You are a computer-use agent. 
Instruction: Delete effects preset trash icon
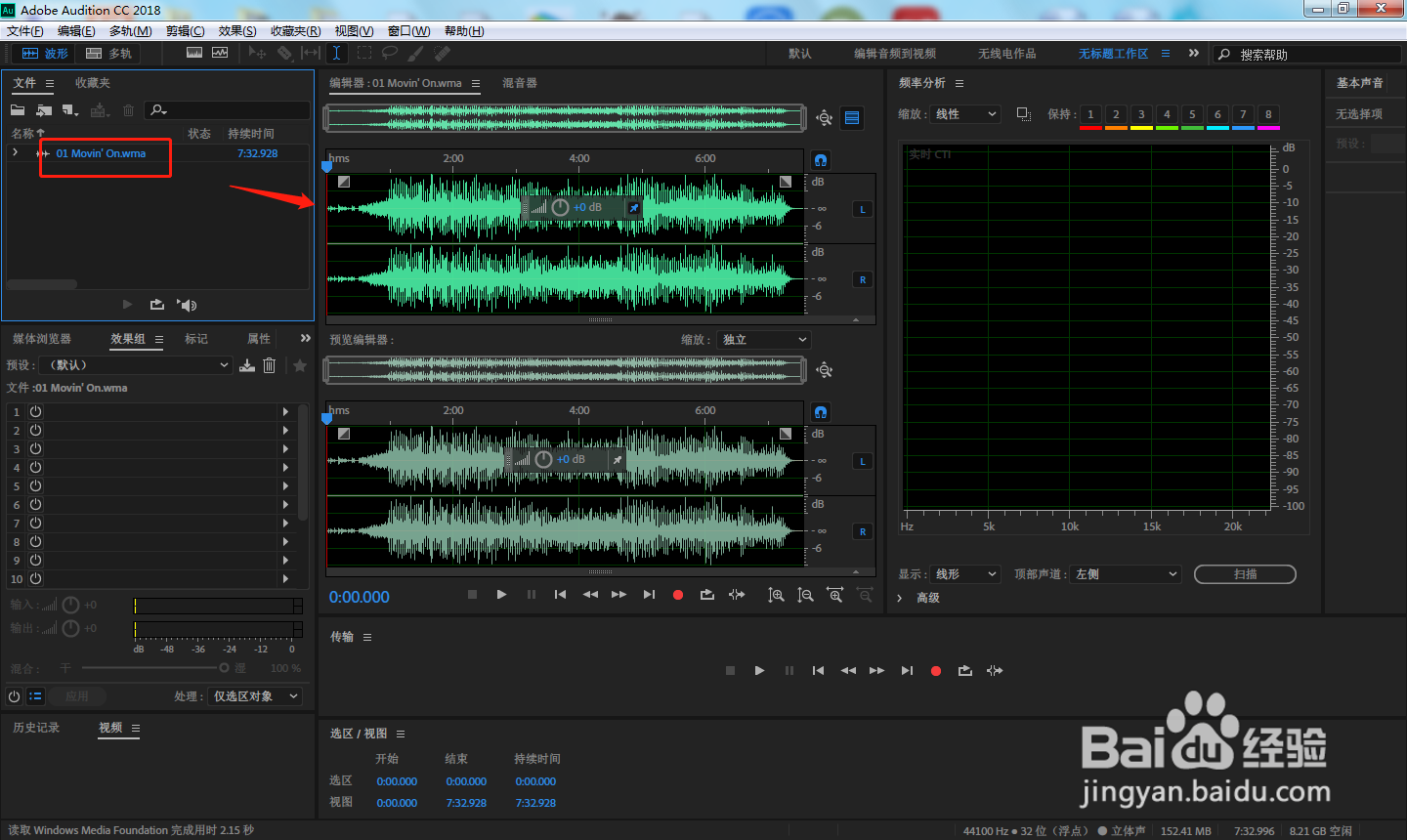tap(270, 365)
